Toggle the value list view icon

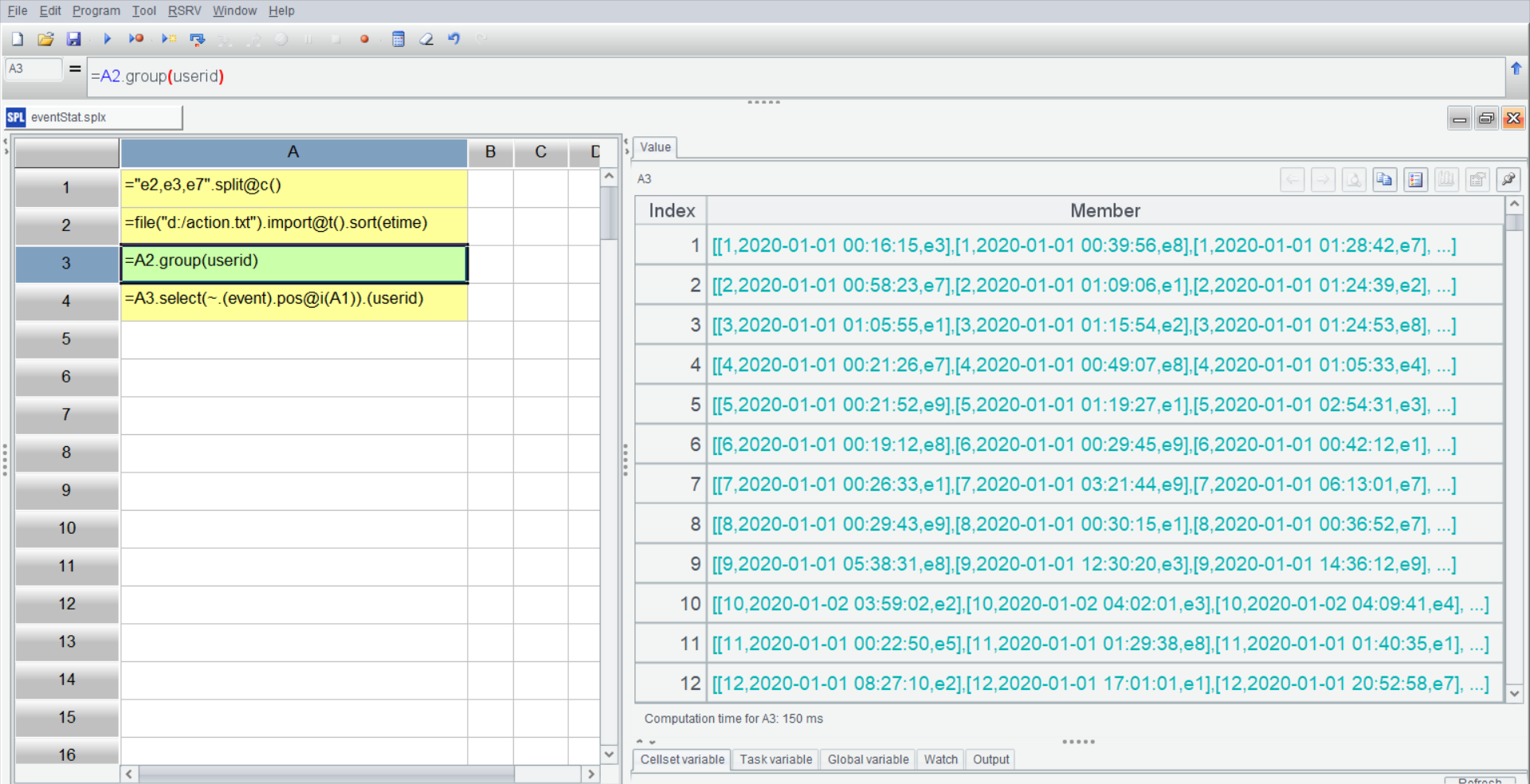pyautogui.click(x=1415, y=180)
